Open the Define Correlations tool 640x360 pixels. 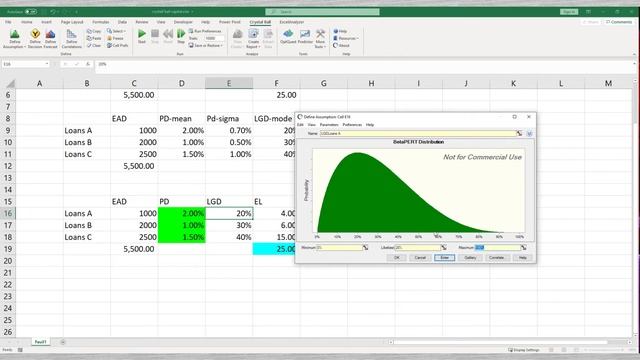71,39
